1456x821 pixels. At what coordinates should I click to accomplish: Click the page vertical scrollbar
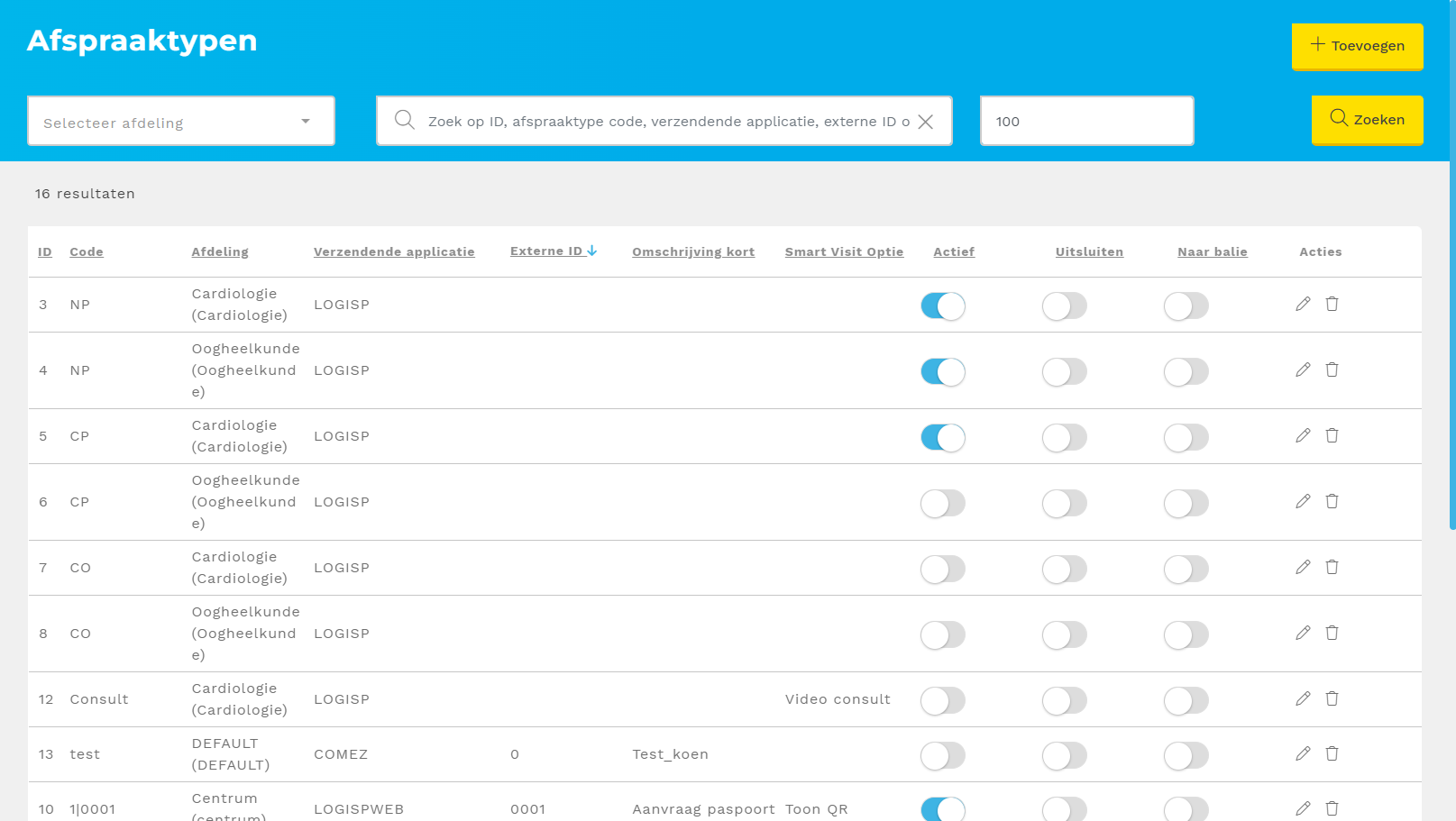[1451, 270]
